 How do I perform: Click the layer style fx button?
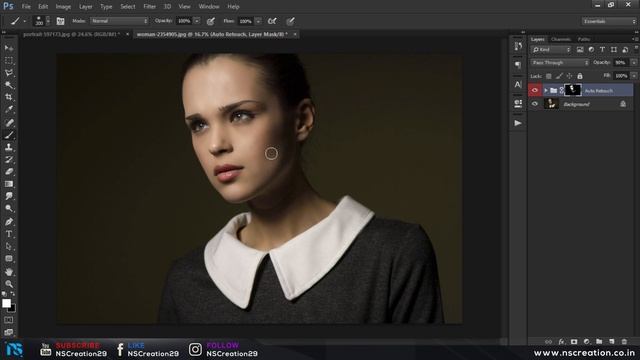[x=562, y=342]
